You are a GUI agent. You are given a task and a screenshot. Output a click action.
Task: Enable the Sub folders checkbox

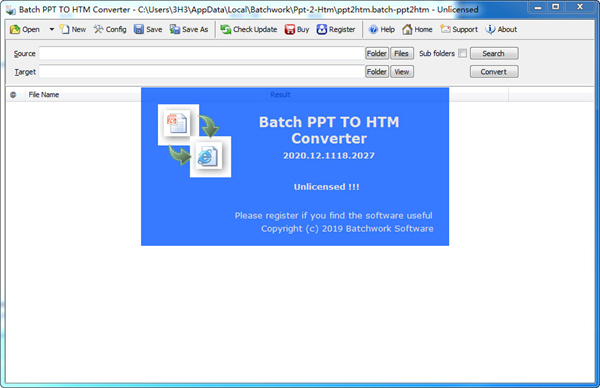(463, 54)
